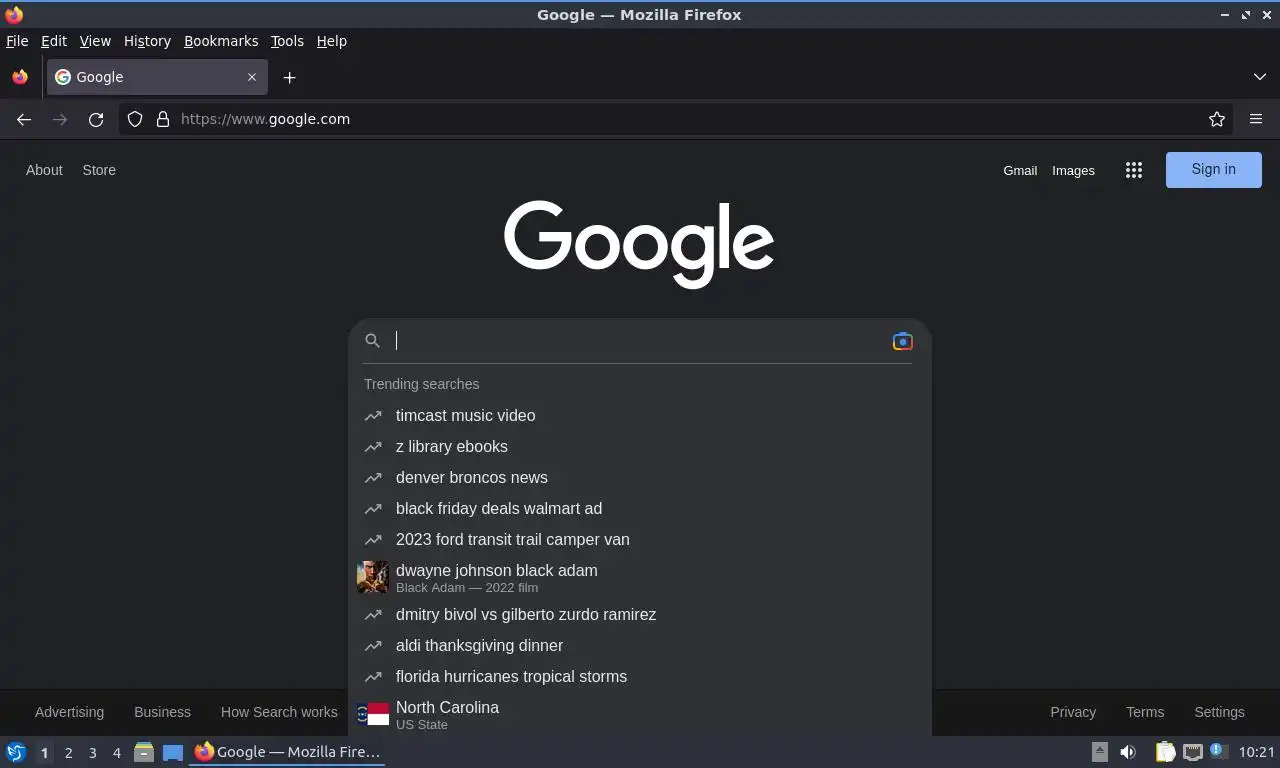Open How Search works link
This screenshot has width=1280, height=768.
[279, 712]
